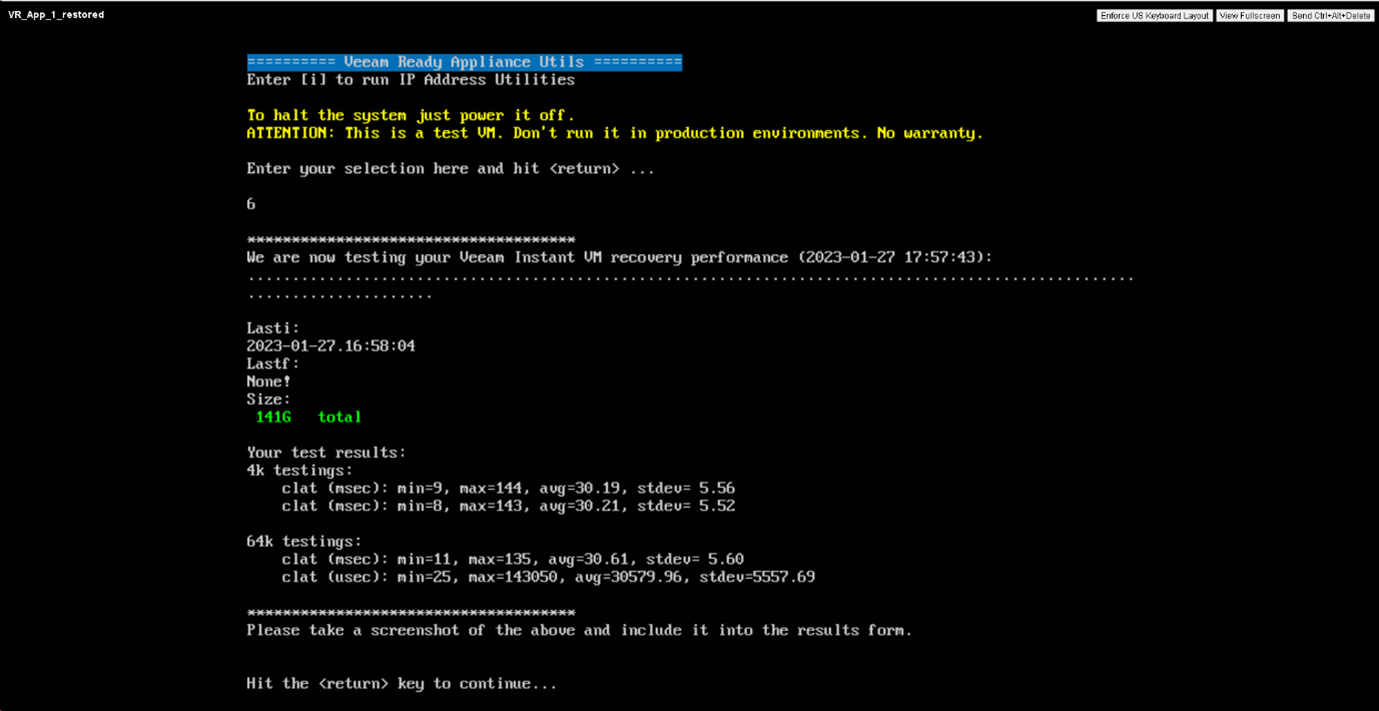Click the VR_App_1_restored console title

[56, 15]
